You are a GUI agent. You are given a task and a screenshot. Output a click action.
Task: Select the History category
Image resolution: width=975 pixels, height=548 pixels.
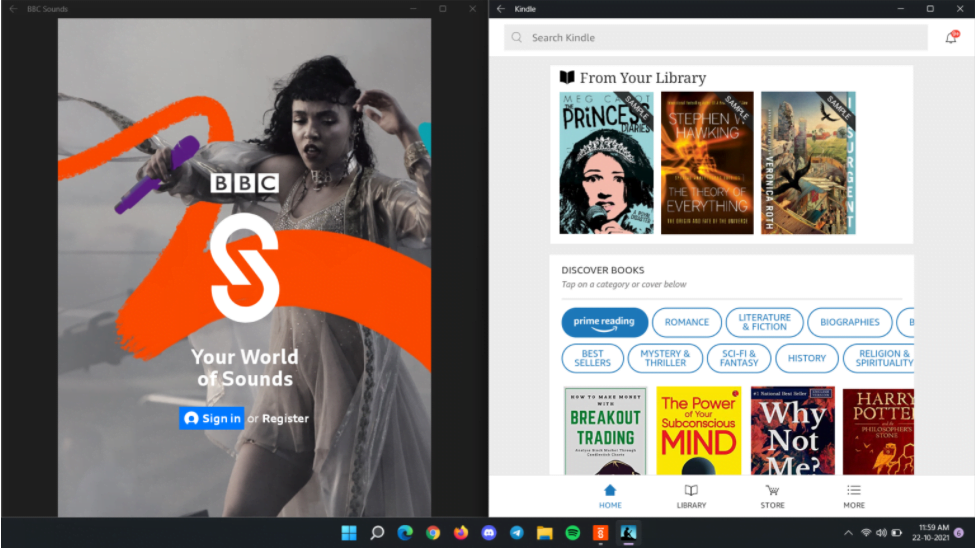[806, 358]
